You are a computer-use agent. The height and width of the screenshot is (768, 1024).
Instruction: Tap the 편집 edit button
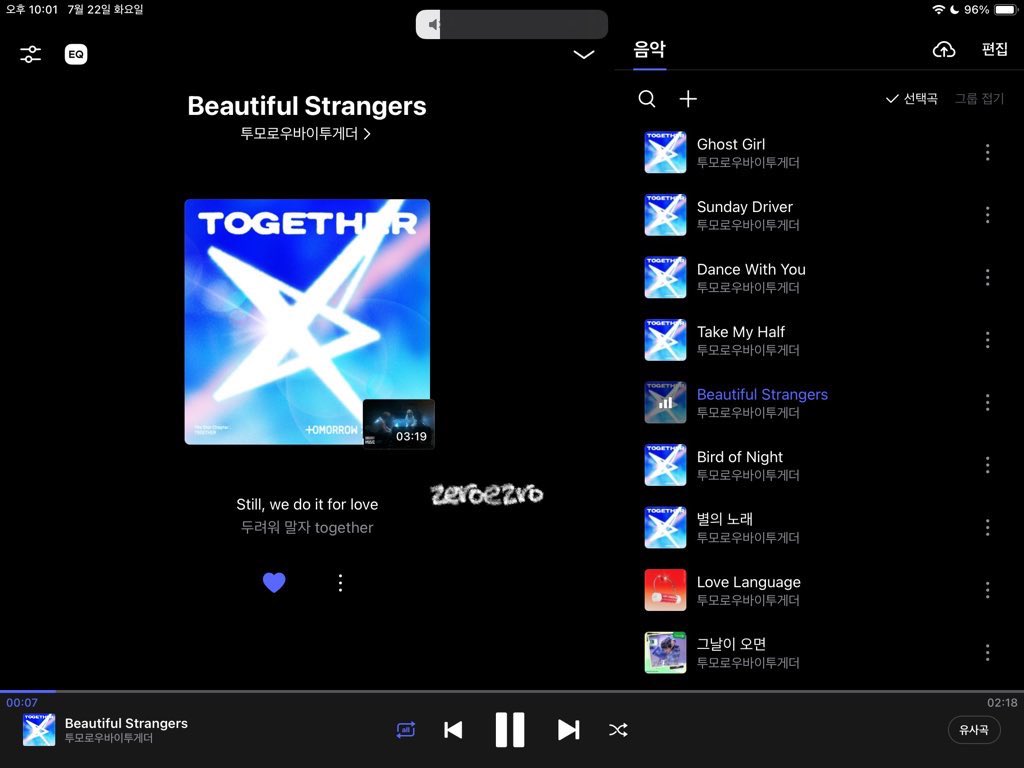click(995, 49)
